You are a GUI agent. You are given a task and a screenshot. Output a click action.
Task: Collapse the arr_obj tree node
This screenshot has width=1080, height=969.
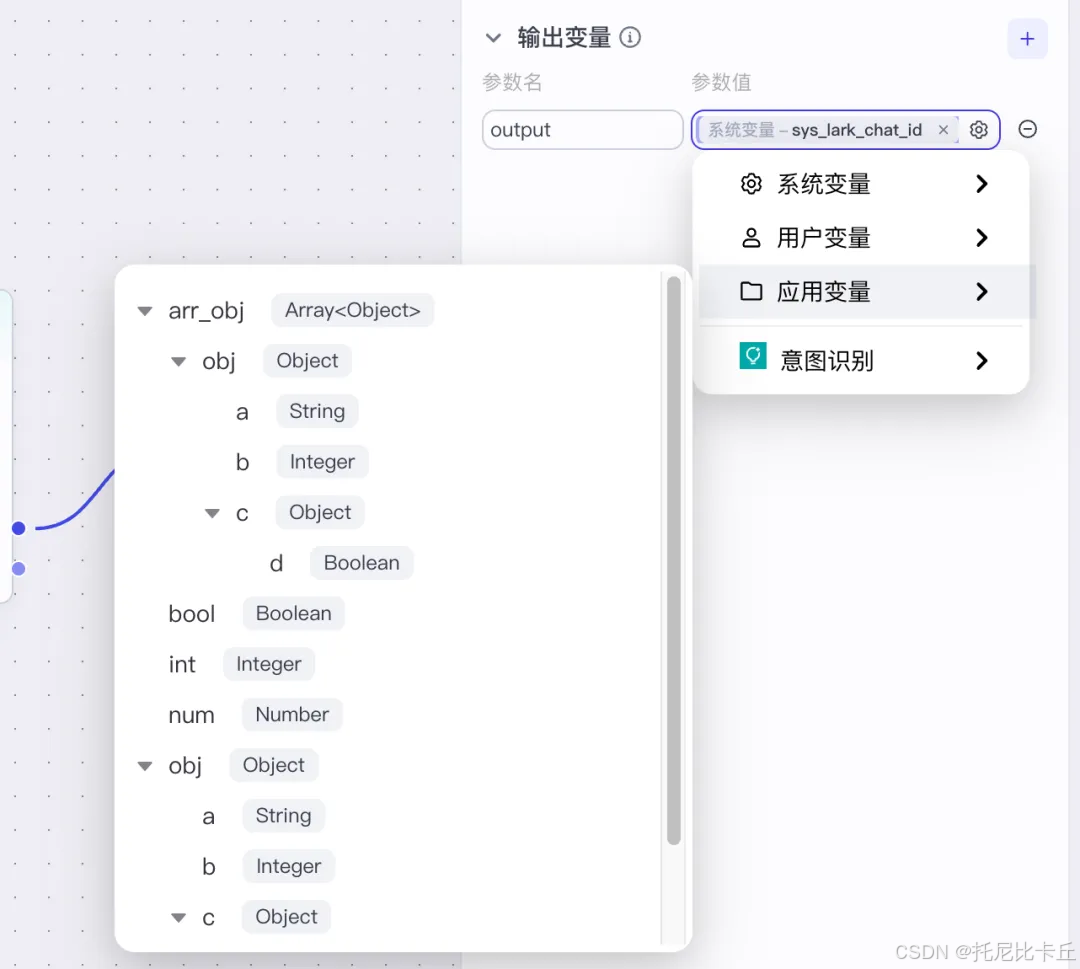[145, 311]
